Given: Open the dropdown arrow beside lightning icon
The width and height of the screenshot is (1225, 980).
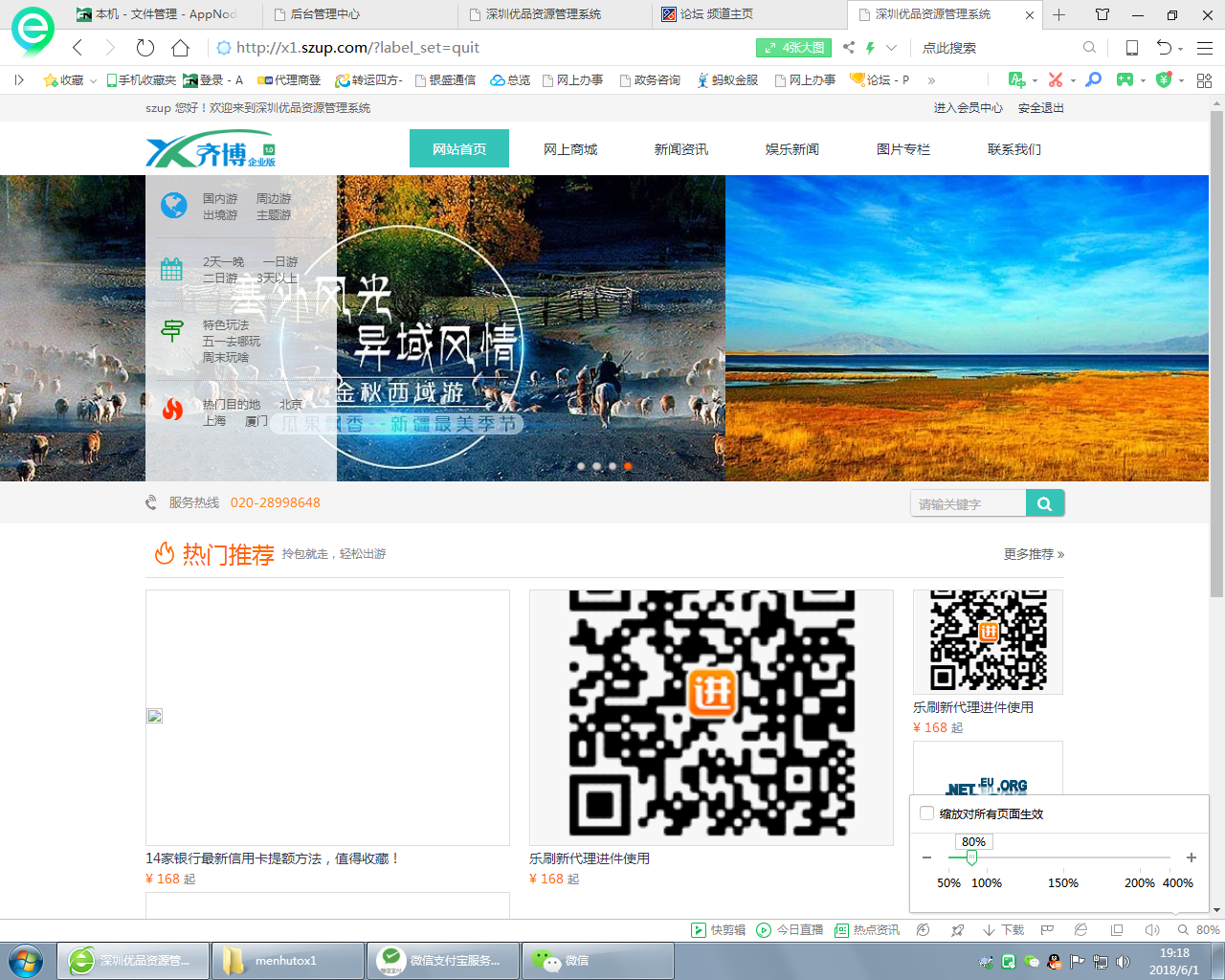Looking at the screenshot, I should [891, 48].
